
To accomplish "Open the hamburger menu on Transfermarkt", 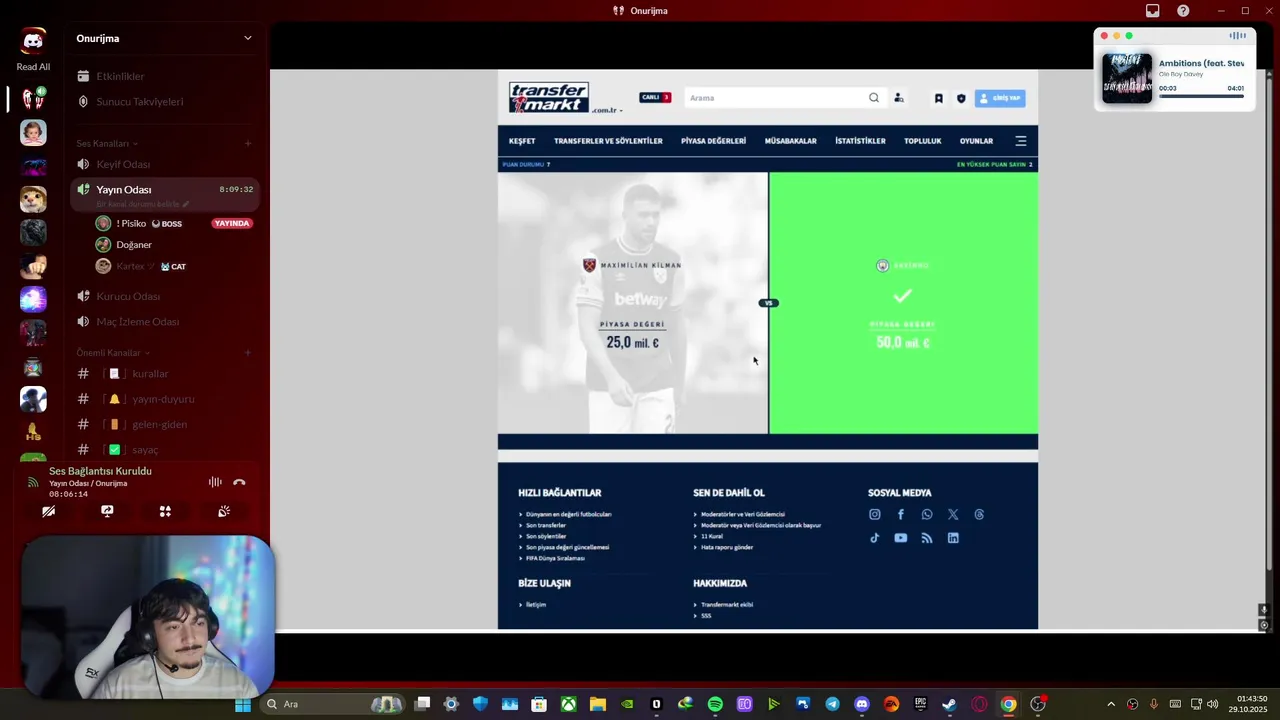I will [x=1021, y=141].
